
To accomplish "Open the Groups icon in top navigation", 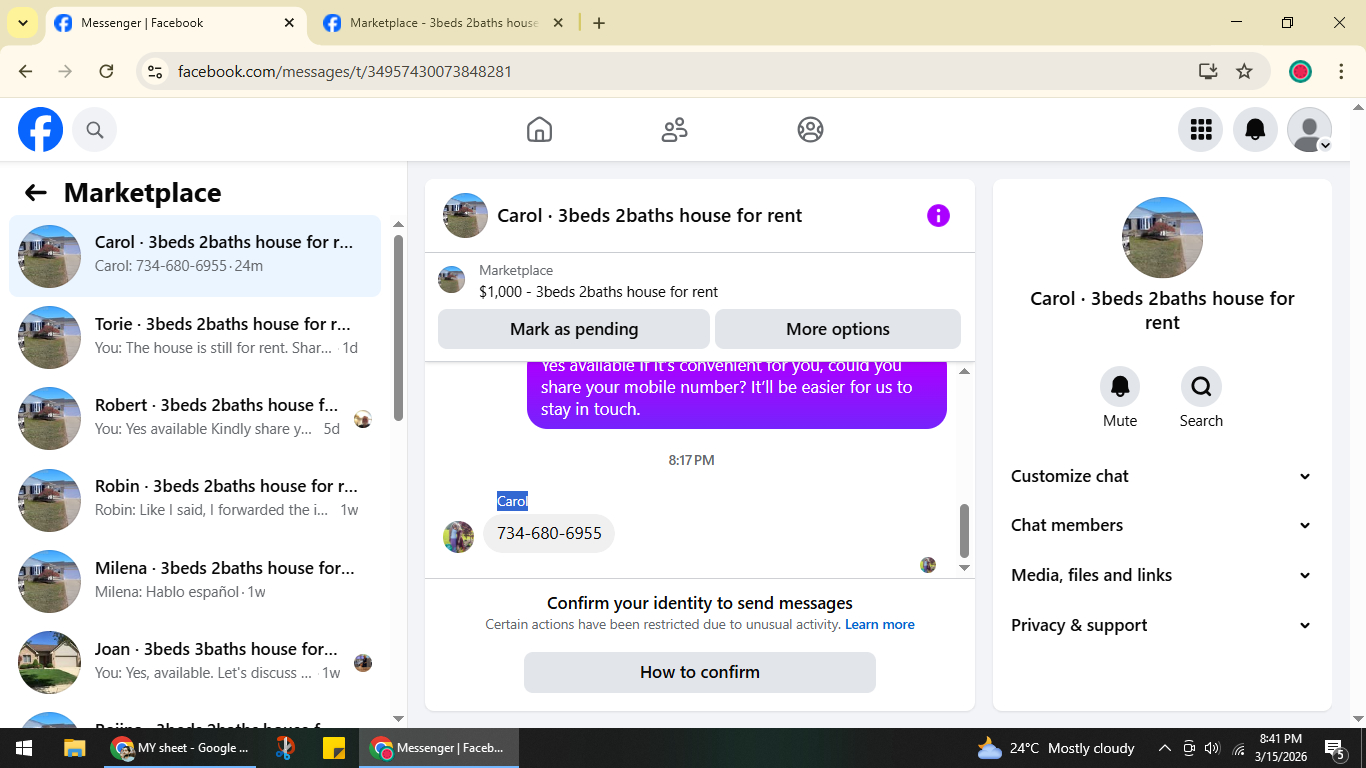I will (x=810, y=130).
